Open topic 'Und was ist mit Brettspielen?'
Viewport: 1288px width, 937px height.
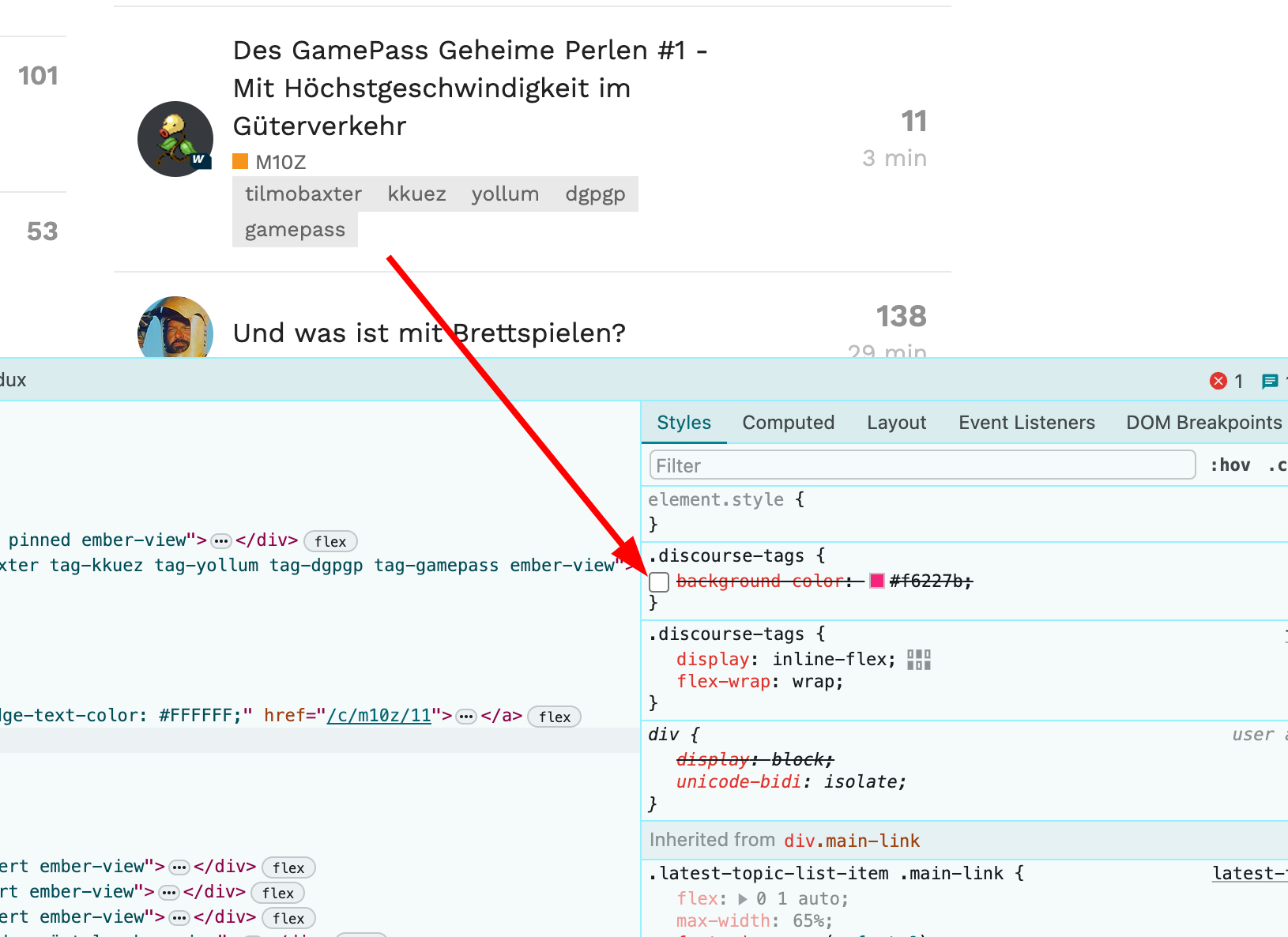click(x=429, y=333)
